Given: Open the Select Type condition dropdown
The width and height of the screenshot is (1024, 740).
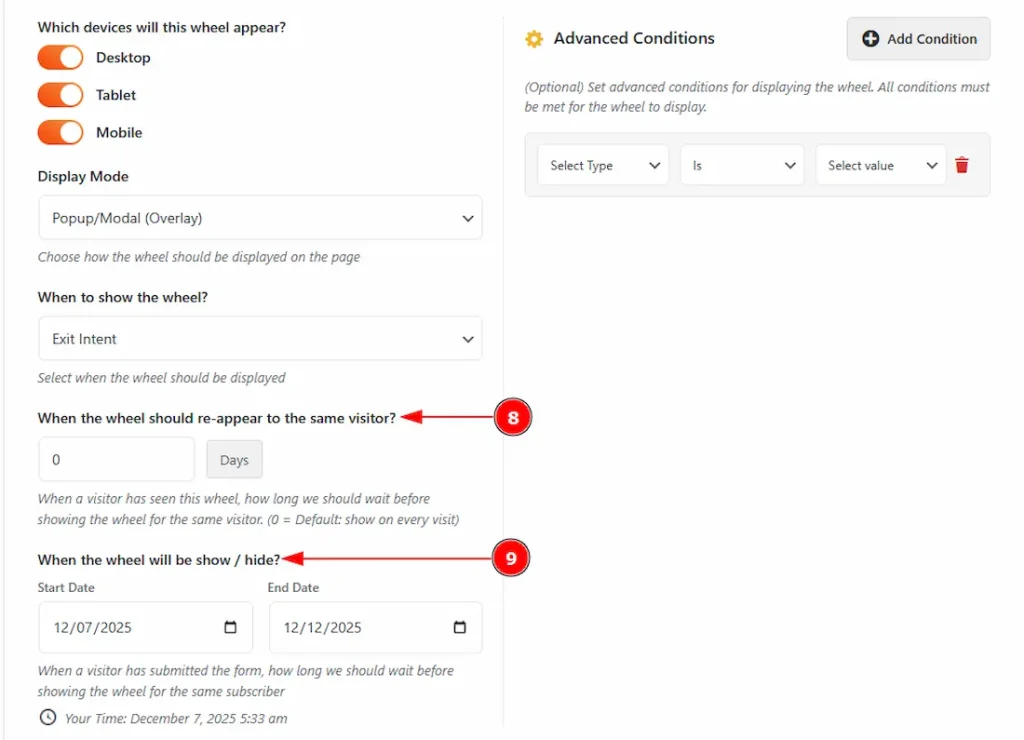Looking at the screenshot, I should point(603,166).
